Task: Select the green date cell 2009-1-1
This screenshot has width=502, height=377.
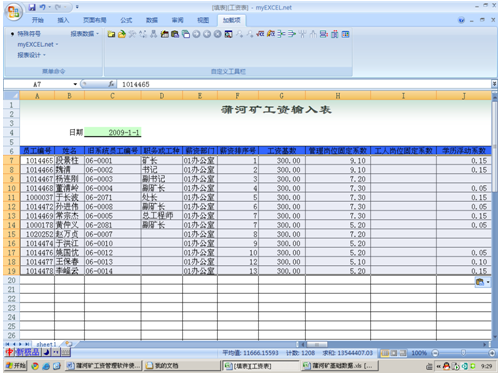Action: tap(113, 132)
